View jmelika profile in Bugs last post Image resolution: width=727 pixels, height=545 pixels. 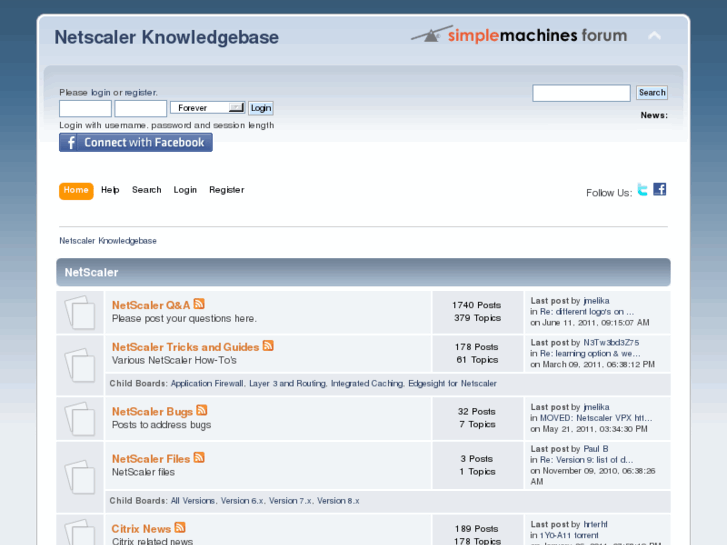596,407
